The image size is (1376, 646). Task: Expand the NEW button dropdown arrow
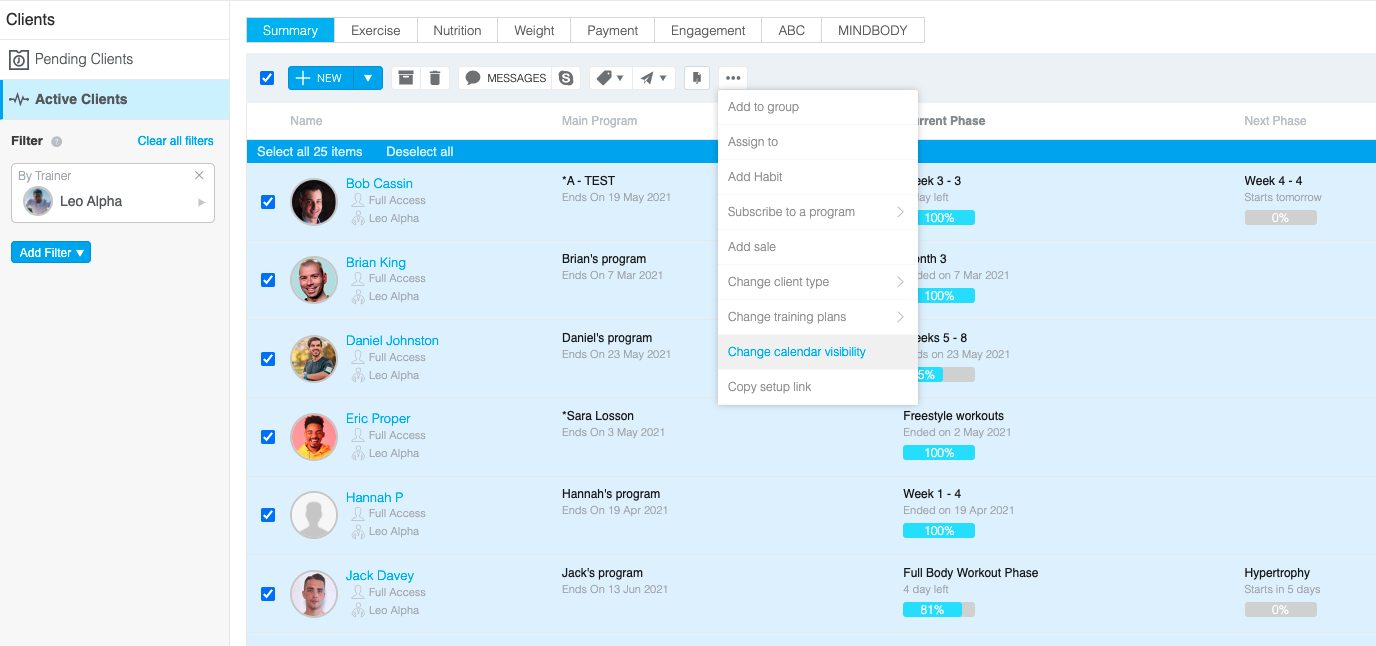click(x=368, y=78)
